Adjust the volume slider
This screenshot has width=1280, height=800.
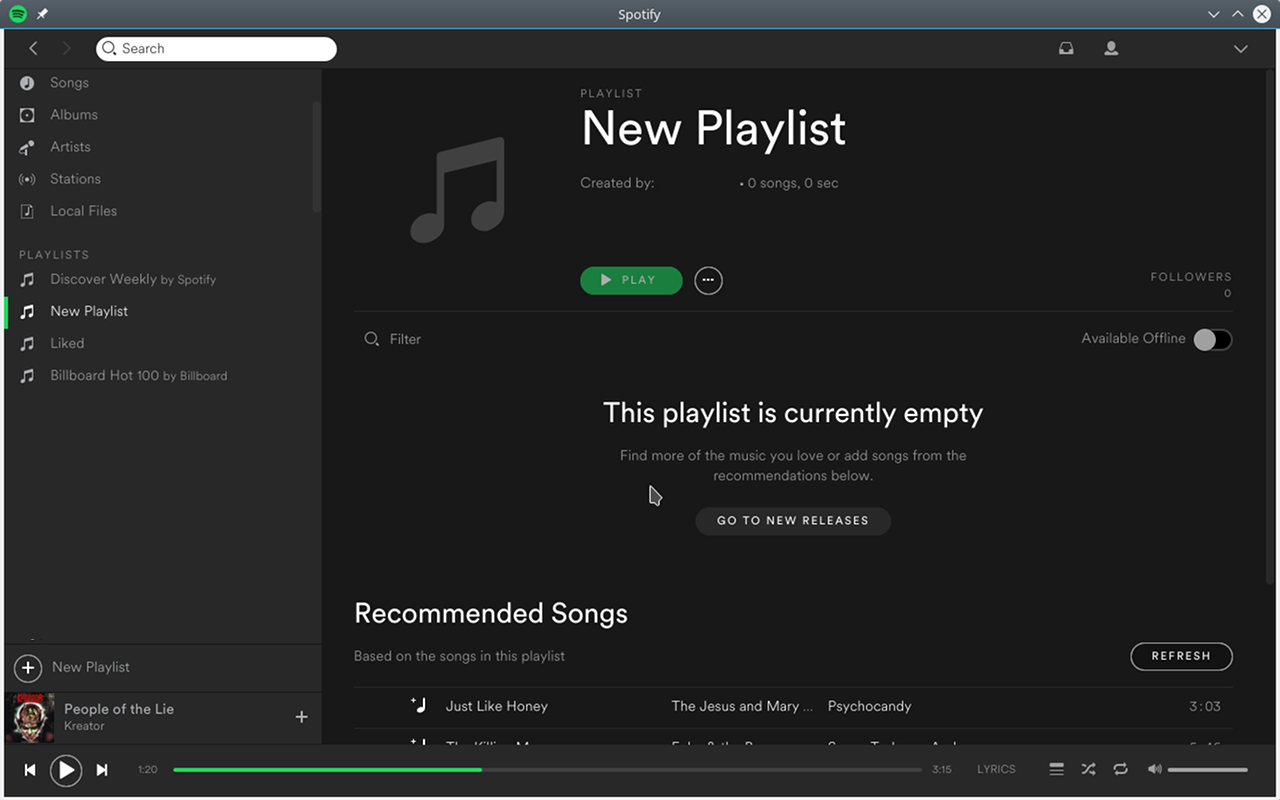[x=1208, y=770]
